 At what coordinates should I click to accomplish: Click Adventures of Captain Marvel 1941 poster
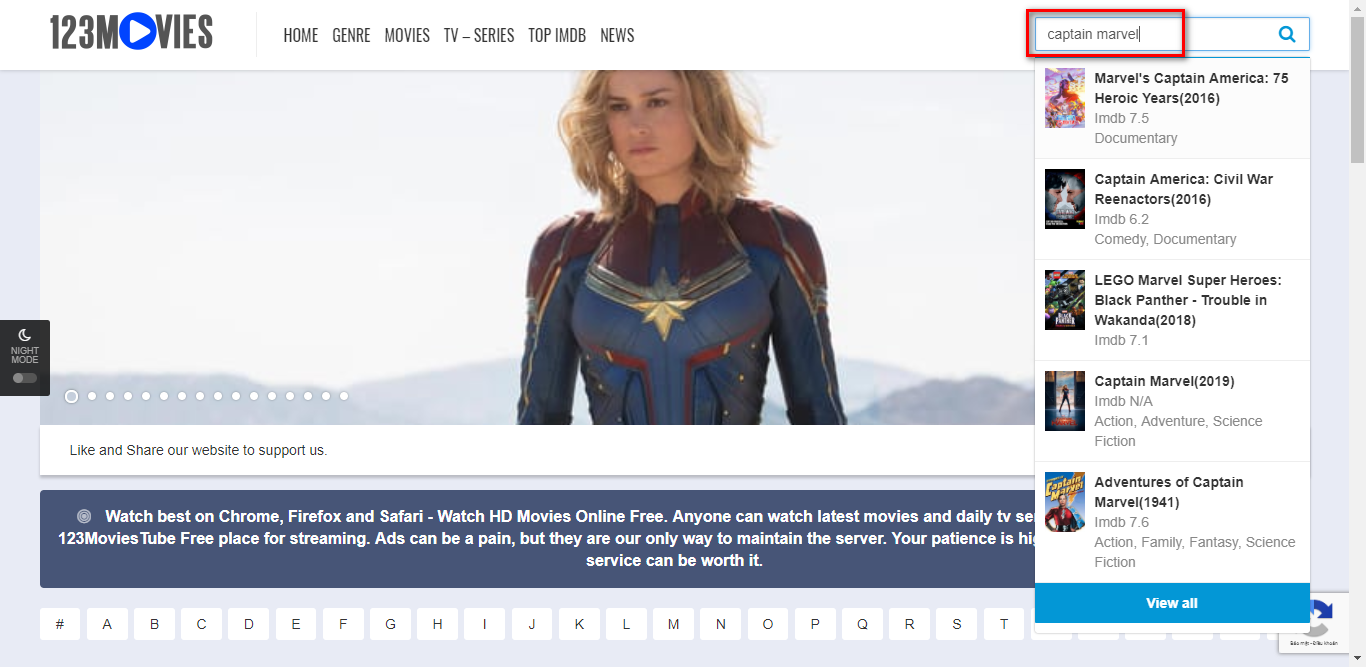click(x=1065, y=502)
